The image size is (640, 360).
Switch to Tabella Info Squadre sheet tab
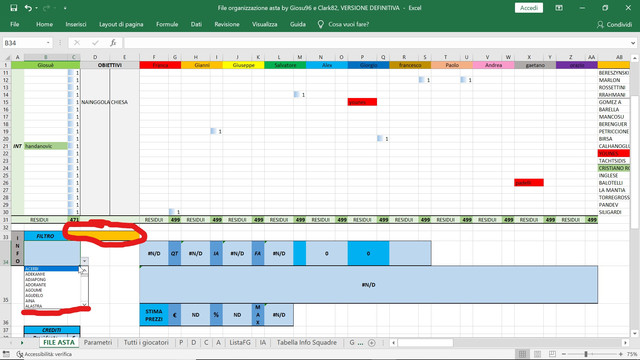tap(307, 342)
